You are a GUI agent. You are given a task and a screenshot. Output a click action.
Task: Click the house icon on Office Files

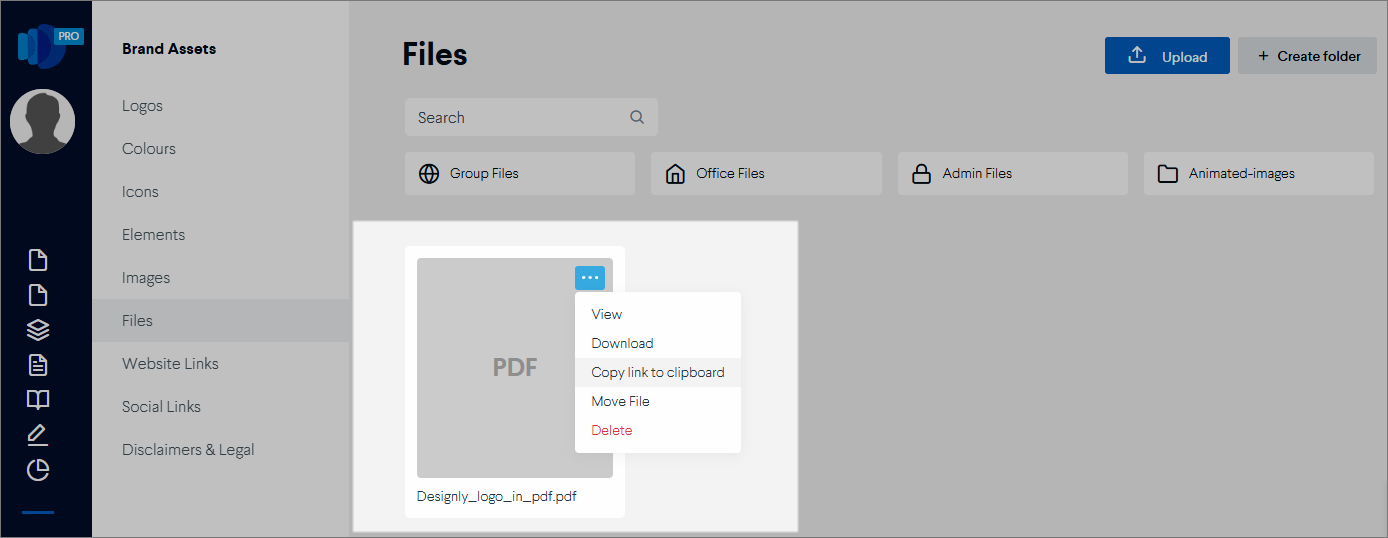(675, 173)
